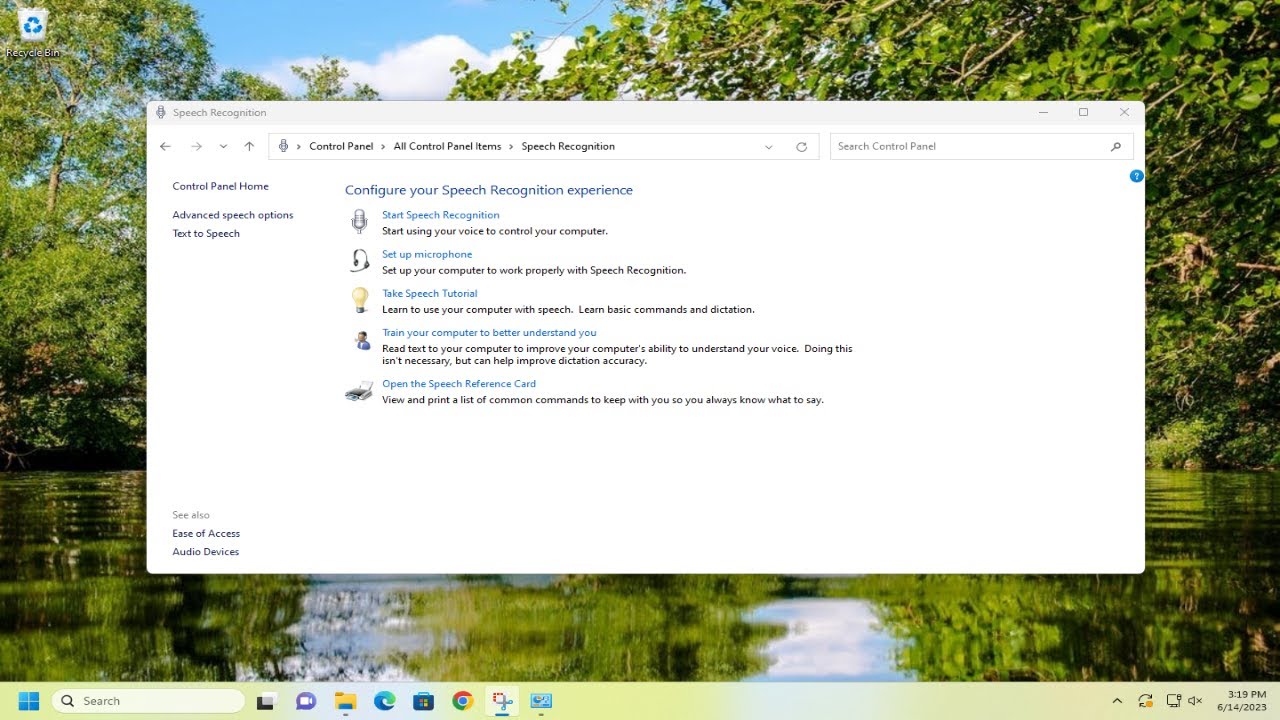Open Google Chrome from the taskbar
Screen dimensions: 1280x720
[462, 701]
